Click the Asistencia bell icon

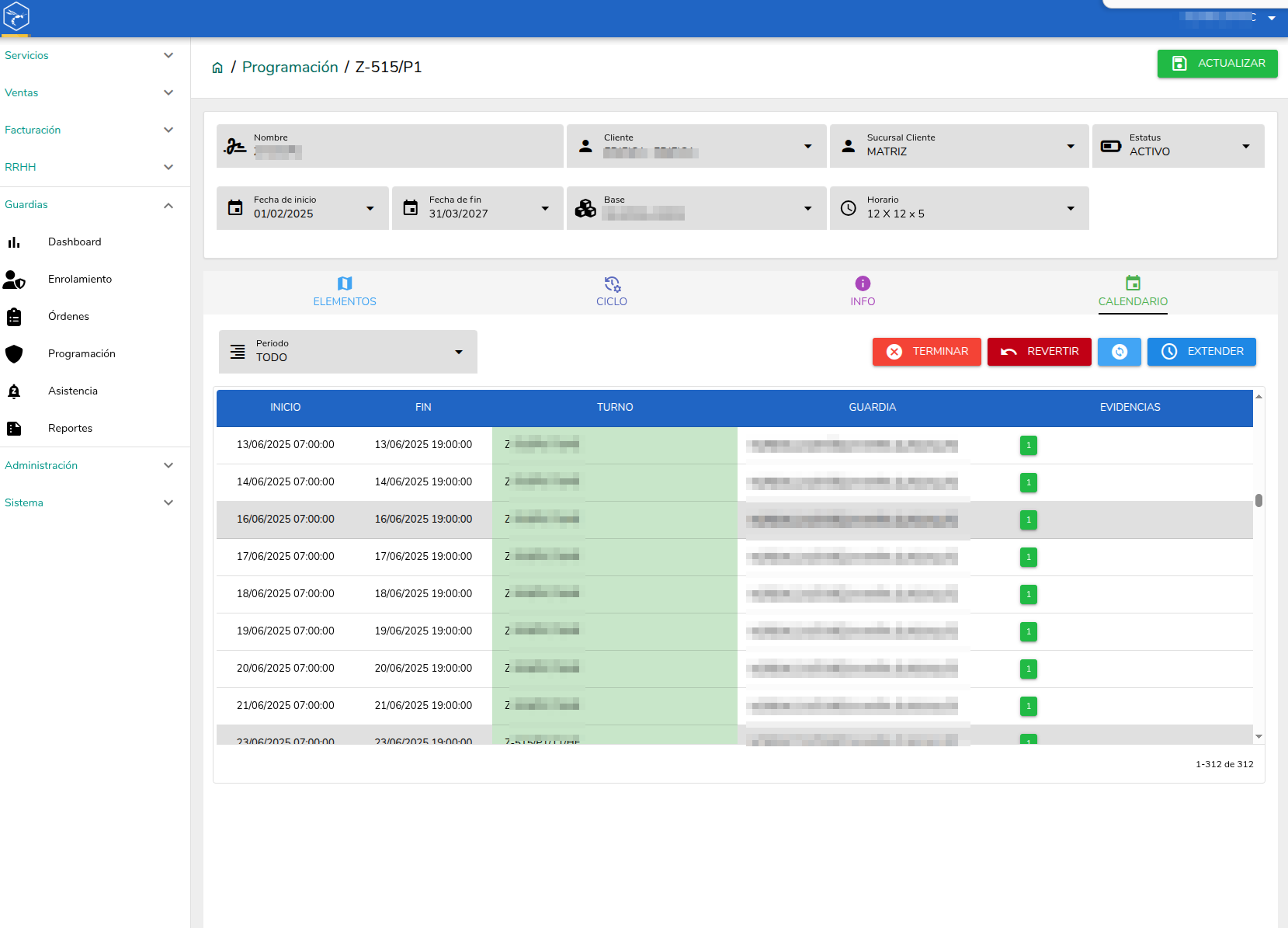pos(14,391)
